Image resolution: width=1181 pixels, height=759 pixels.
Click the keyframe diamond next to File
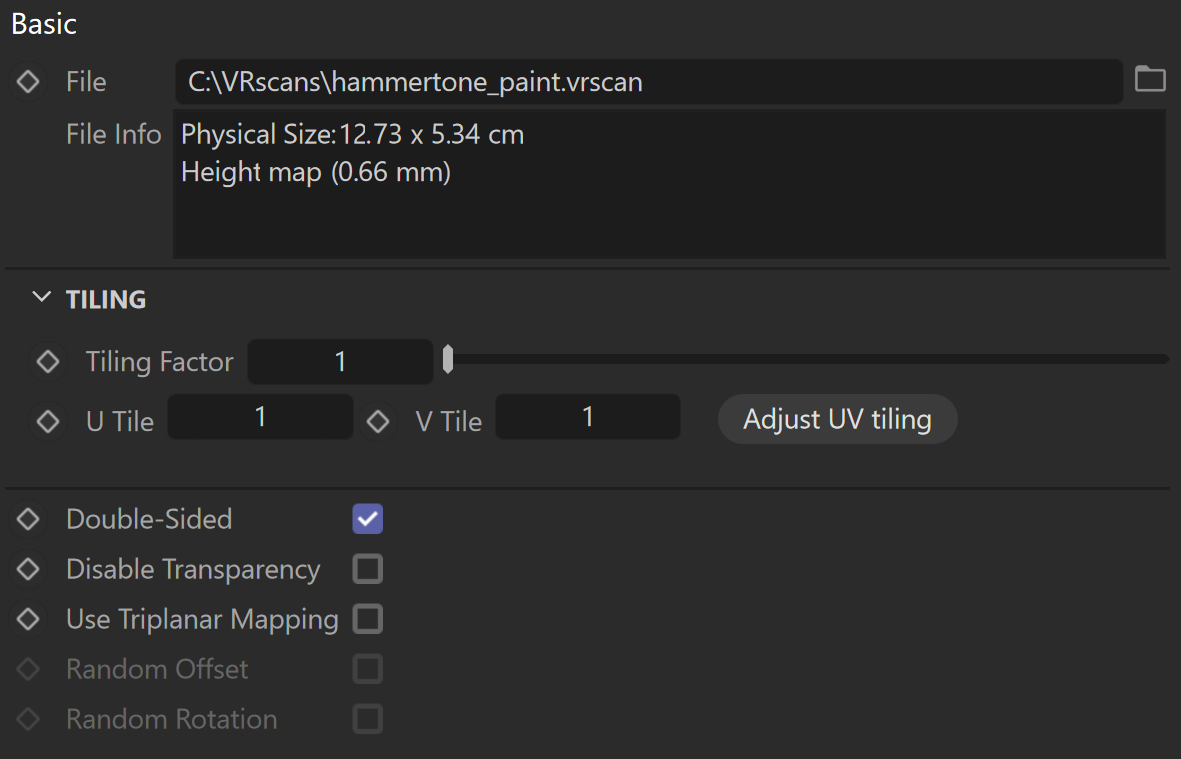(x=28, y=81)
